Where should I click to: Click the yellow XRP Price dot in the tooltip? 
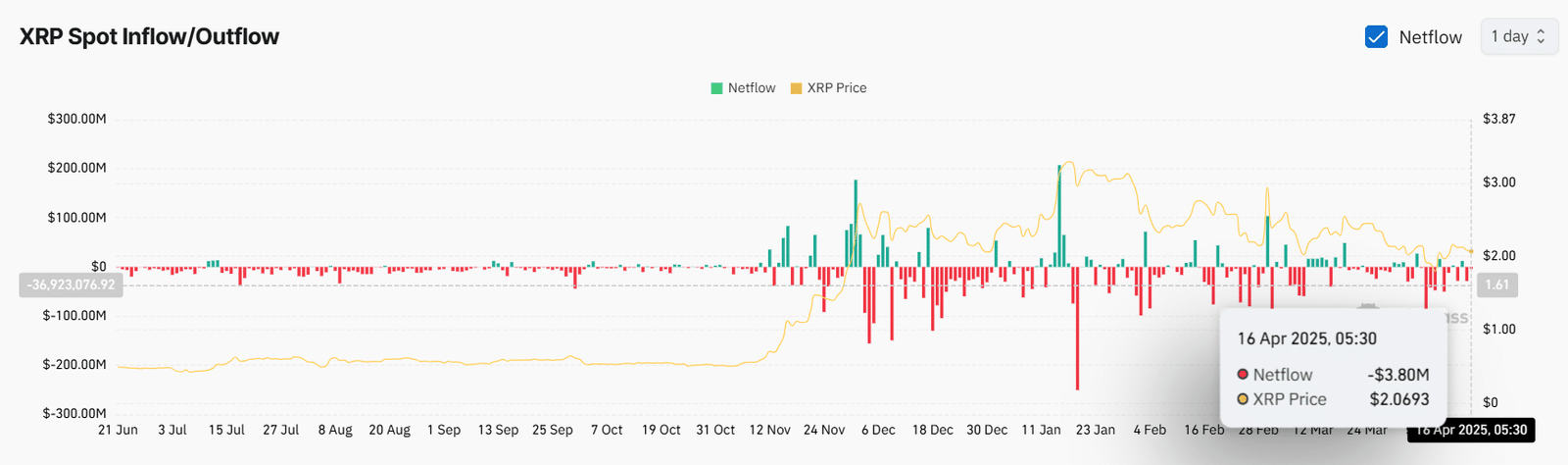1243,399
